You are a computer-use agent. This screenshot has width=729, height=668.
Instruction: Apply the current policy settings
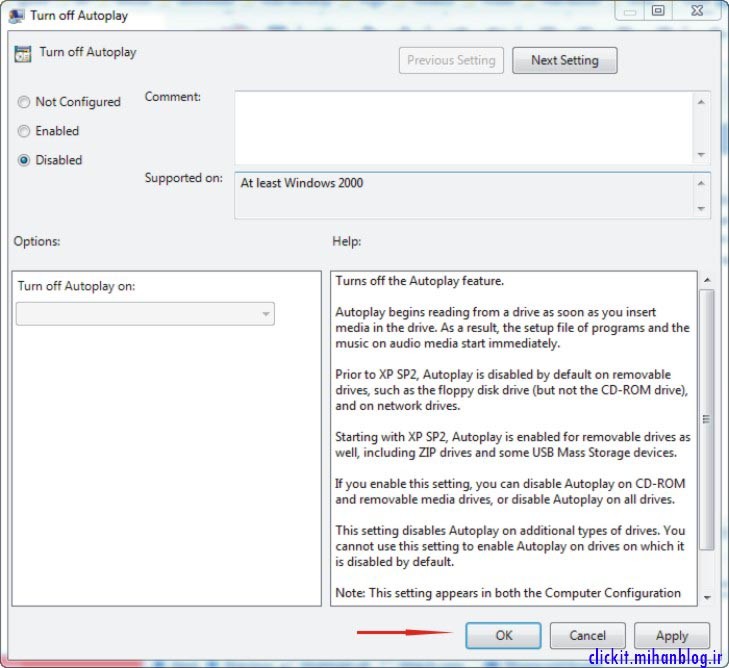(x=671, y=635)
